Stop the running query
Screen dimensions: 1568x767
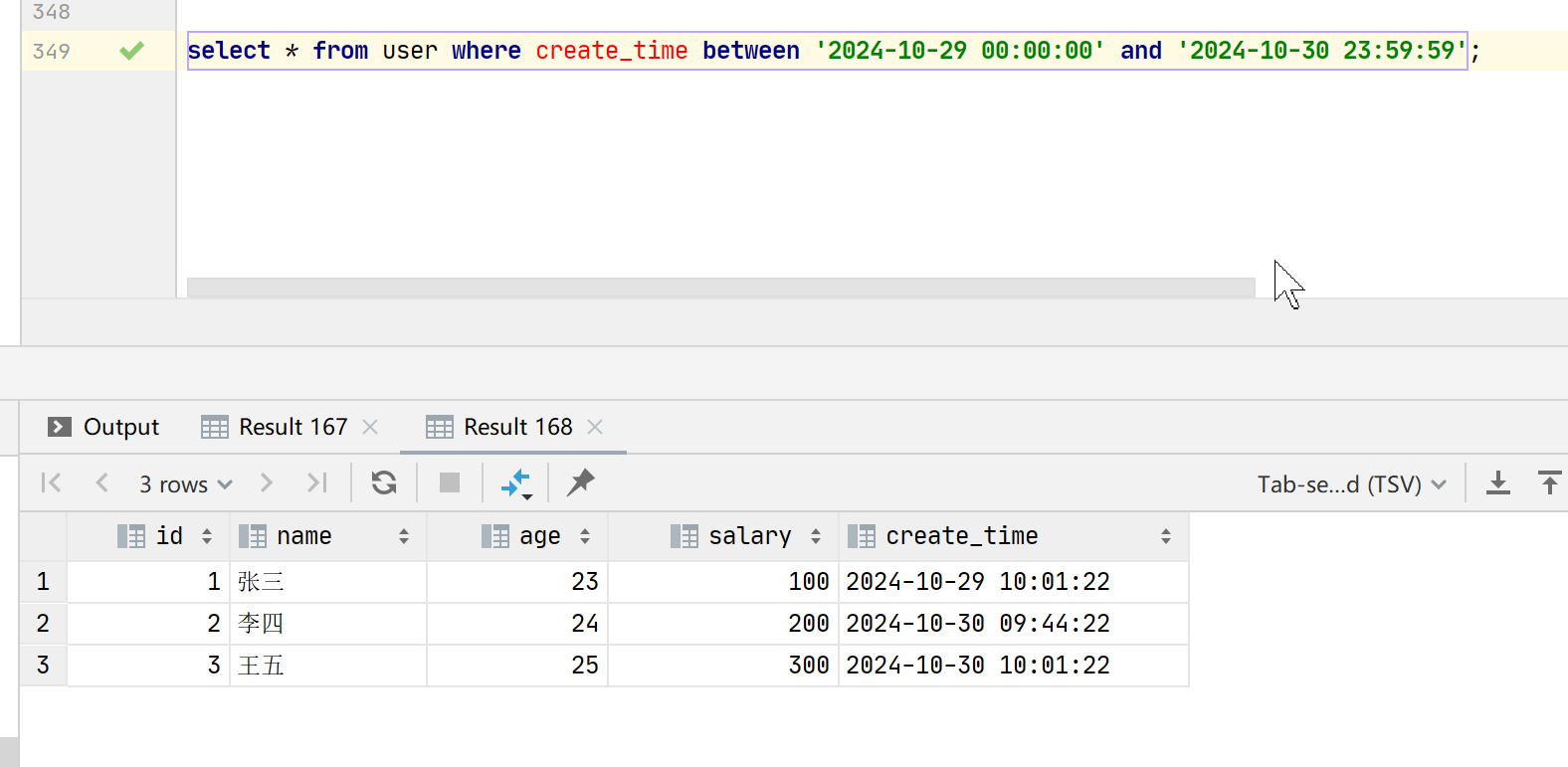click(x=450, y=483)
